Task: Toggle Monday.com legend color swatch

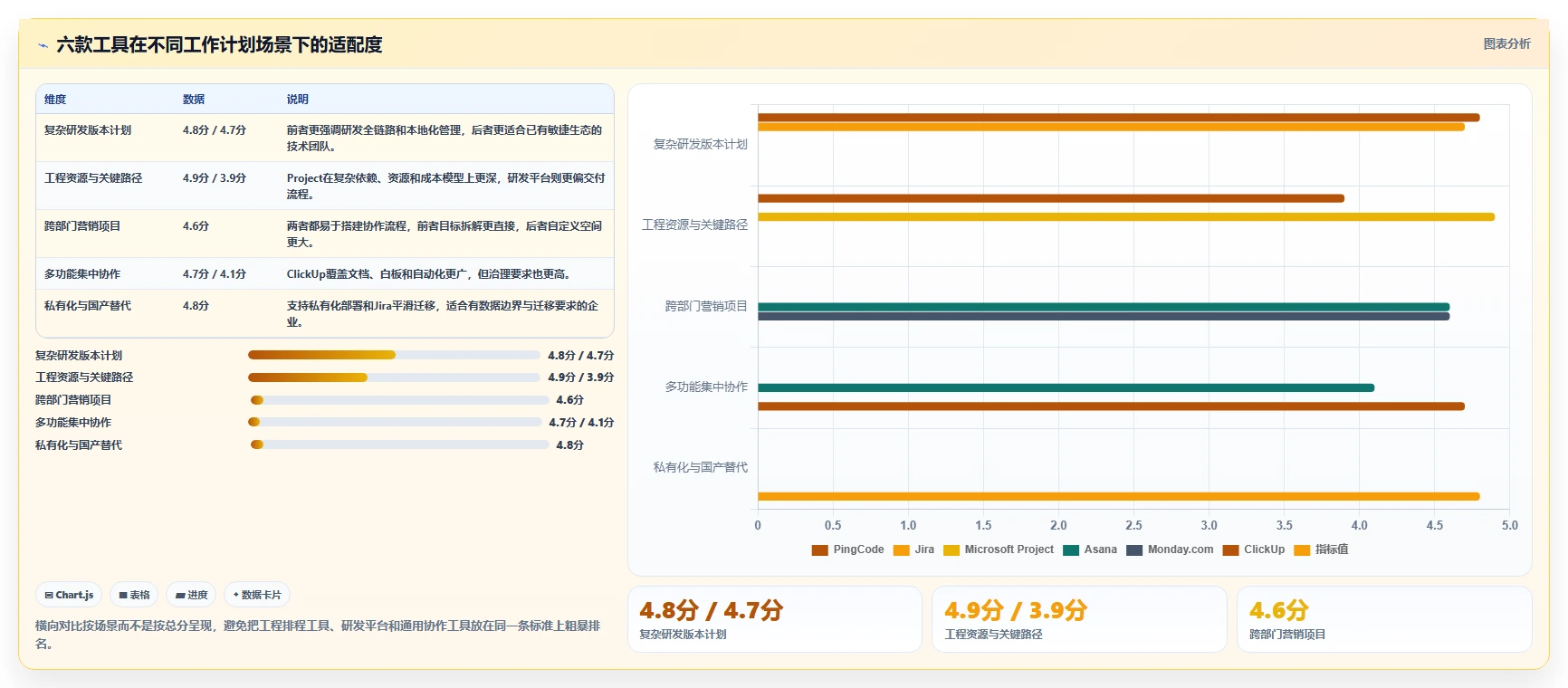Action: 1134,549
